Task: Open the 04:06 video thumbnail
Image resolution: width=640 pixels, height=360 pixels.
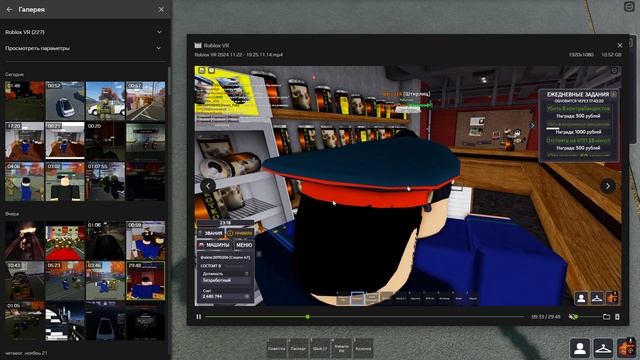Action: [24, 181]
